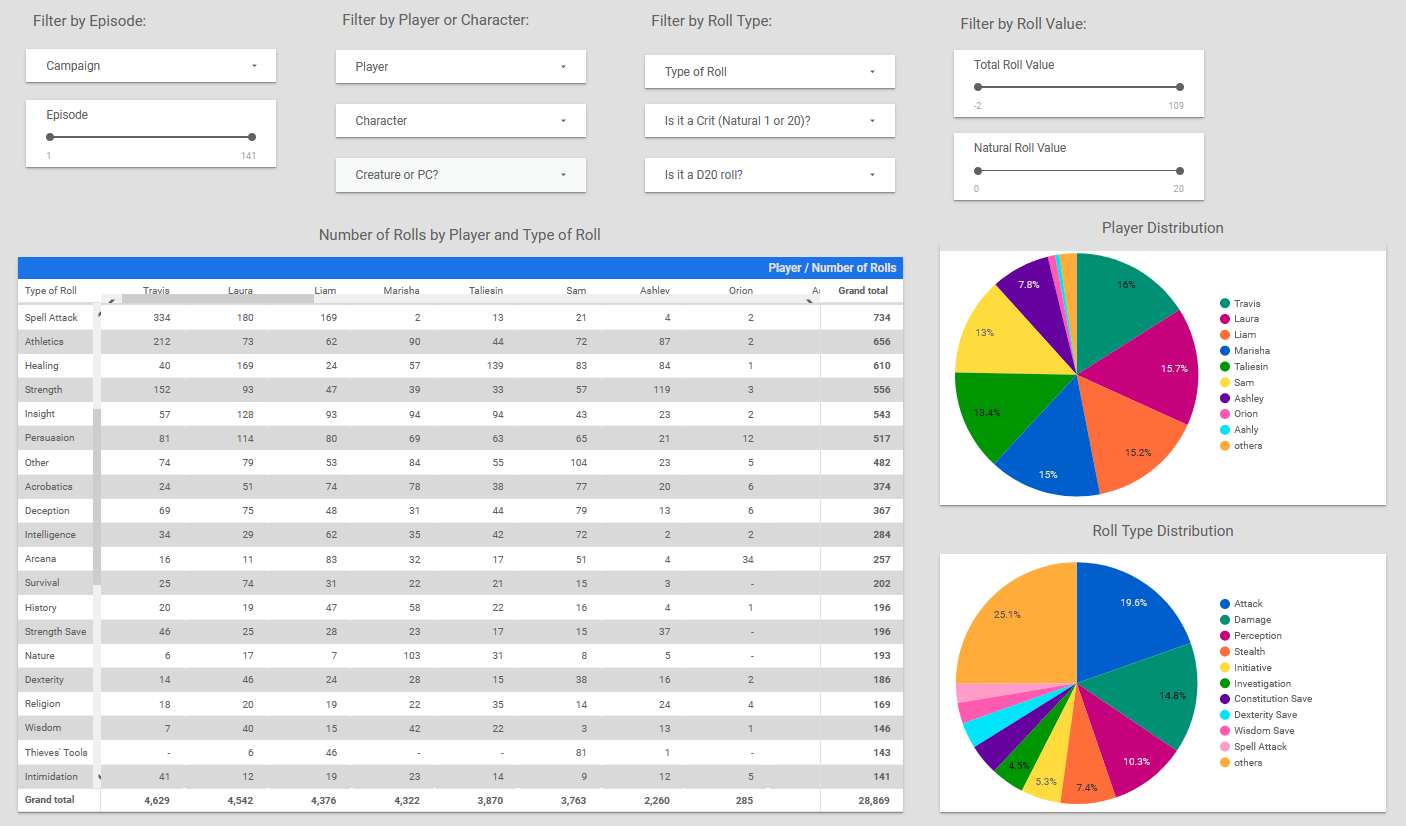Open the Creature or PC? dropdown

[x=460, y=174]
